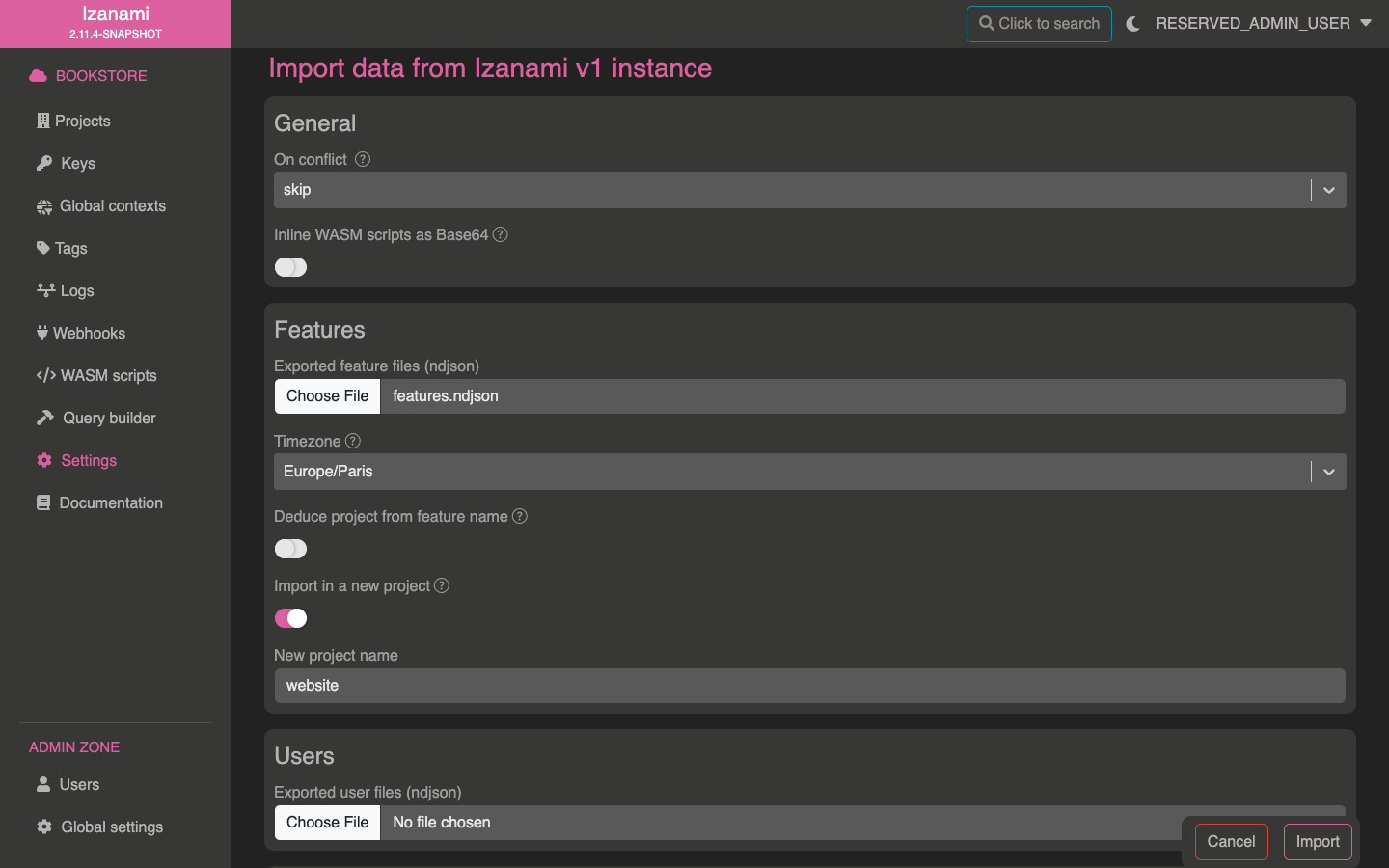The width and height of the screenshot is (1389, 868).
Task: Click help icon for Deduce project from feature name
Action: point(520,516)
